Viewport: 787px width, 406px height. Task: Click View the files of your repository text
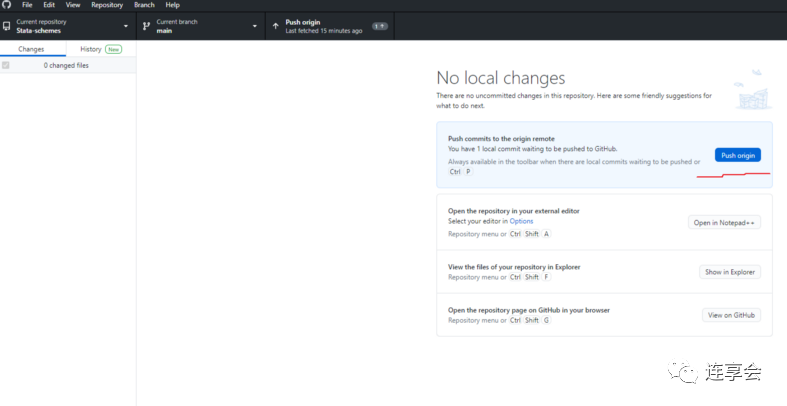pyautogui.click(x=514, y=267)
